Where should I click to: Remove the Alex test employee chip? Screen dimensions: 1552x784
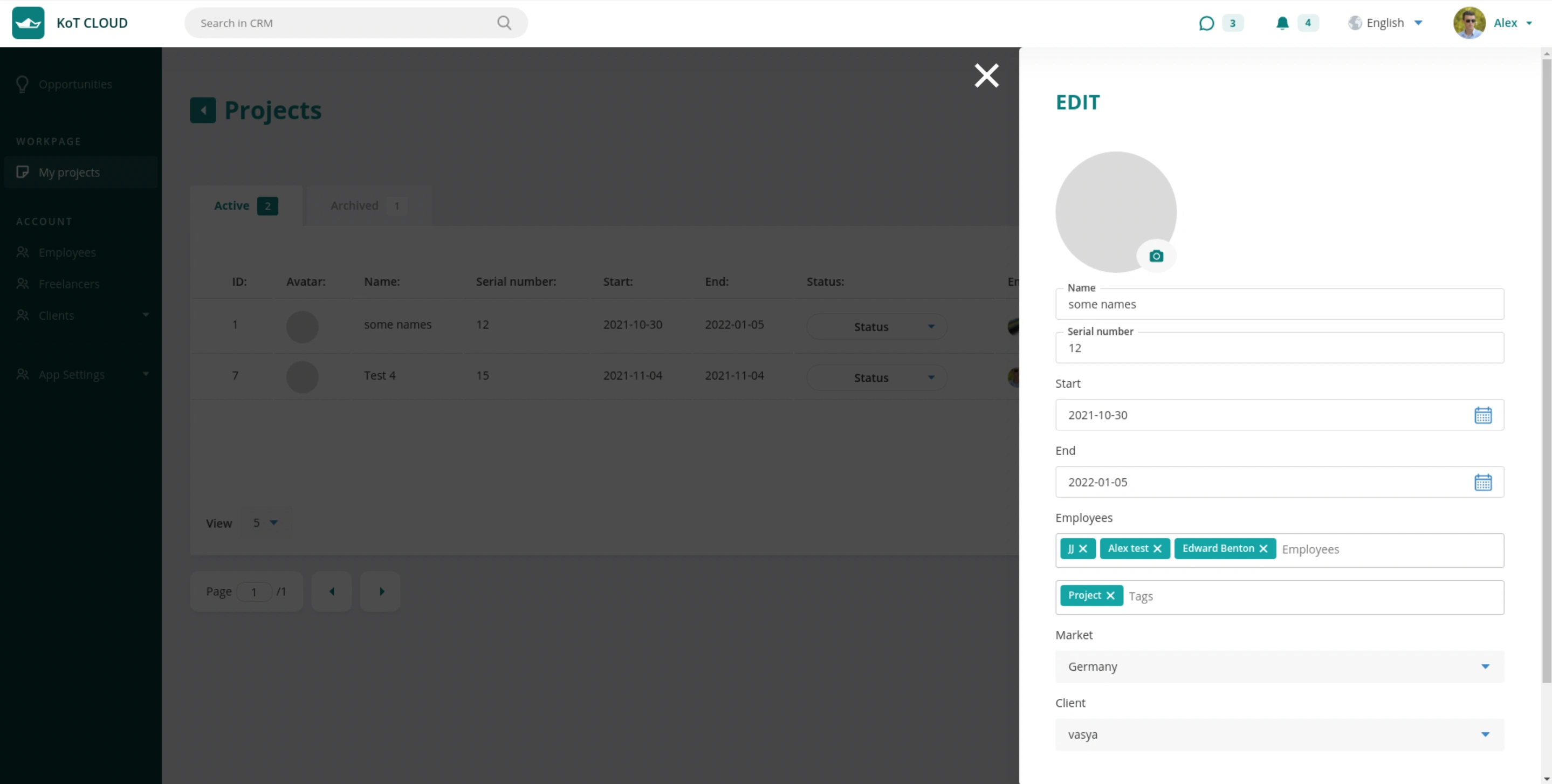[1157, 548]
